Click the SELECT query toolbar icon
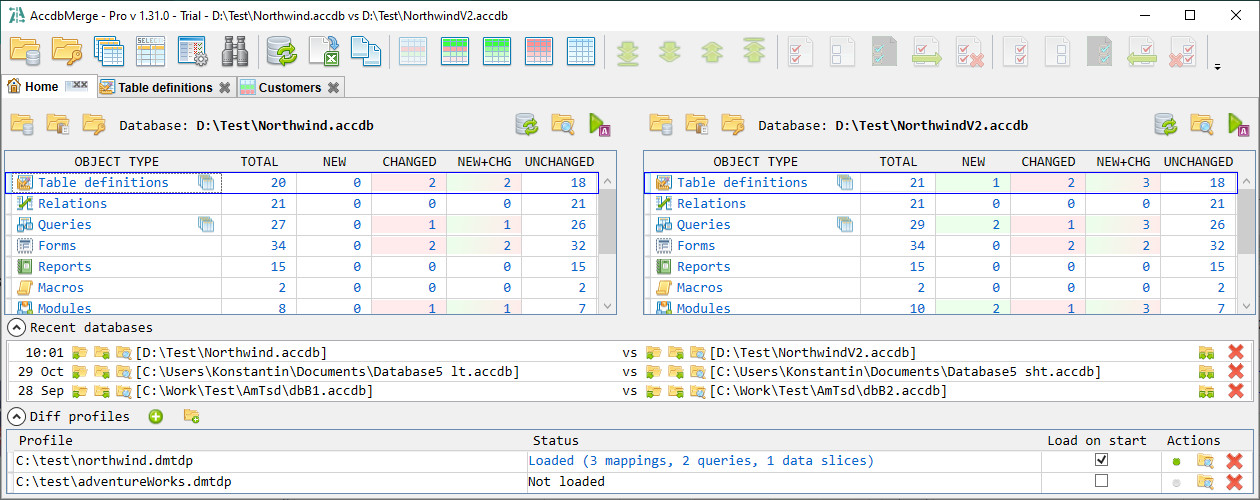 pyautogui.click(x=150, y=51)
